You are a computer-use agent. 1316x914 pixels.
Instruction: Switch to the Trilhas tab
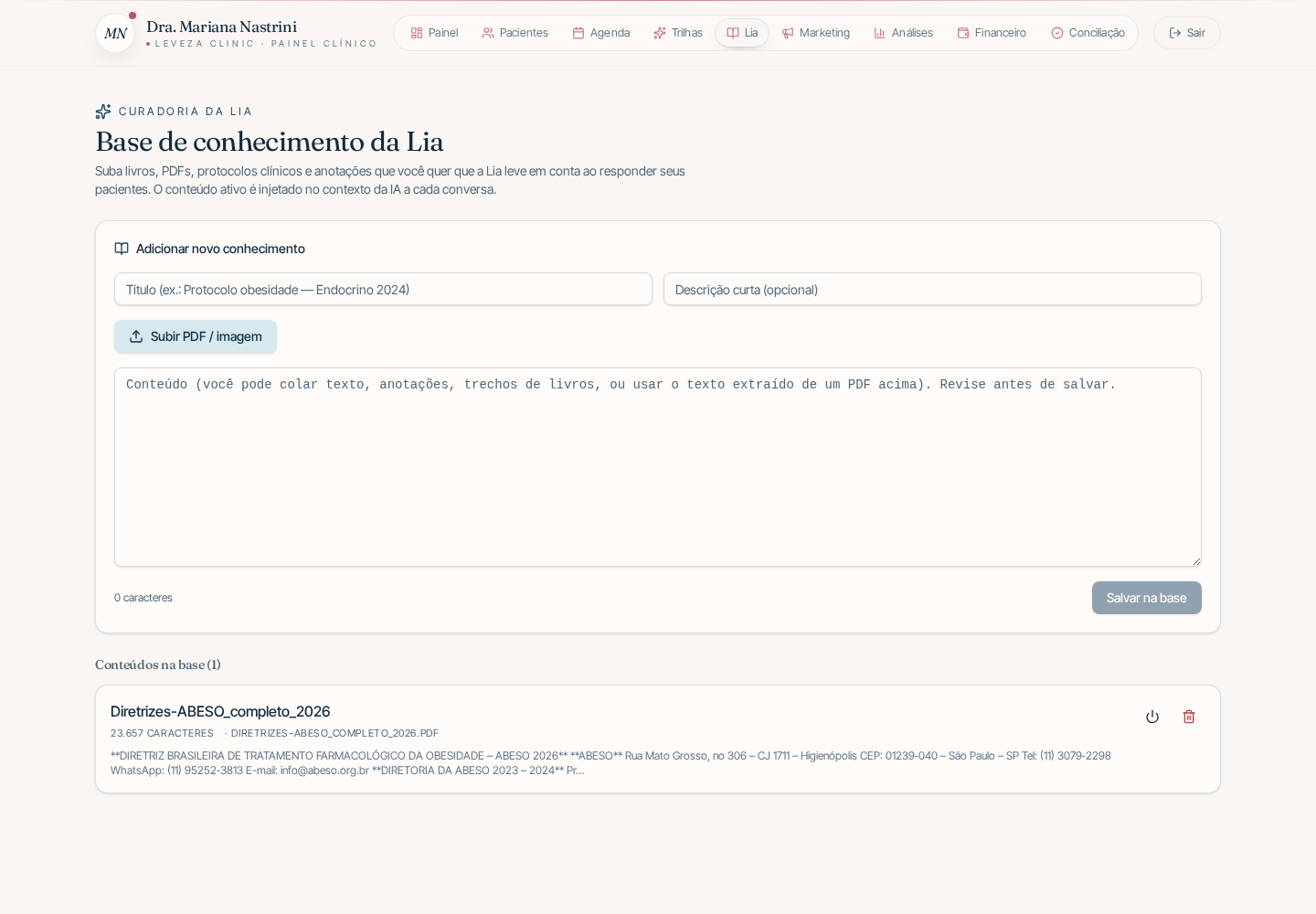pyautogui.click(x=678, y=33)
